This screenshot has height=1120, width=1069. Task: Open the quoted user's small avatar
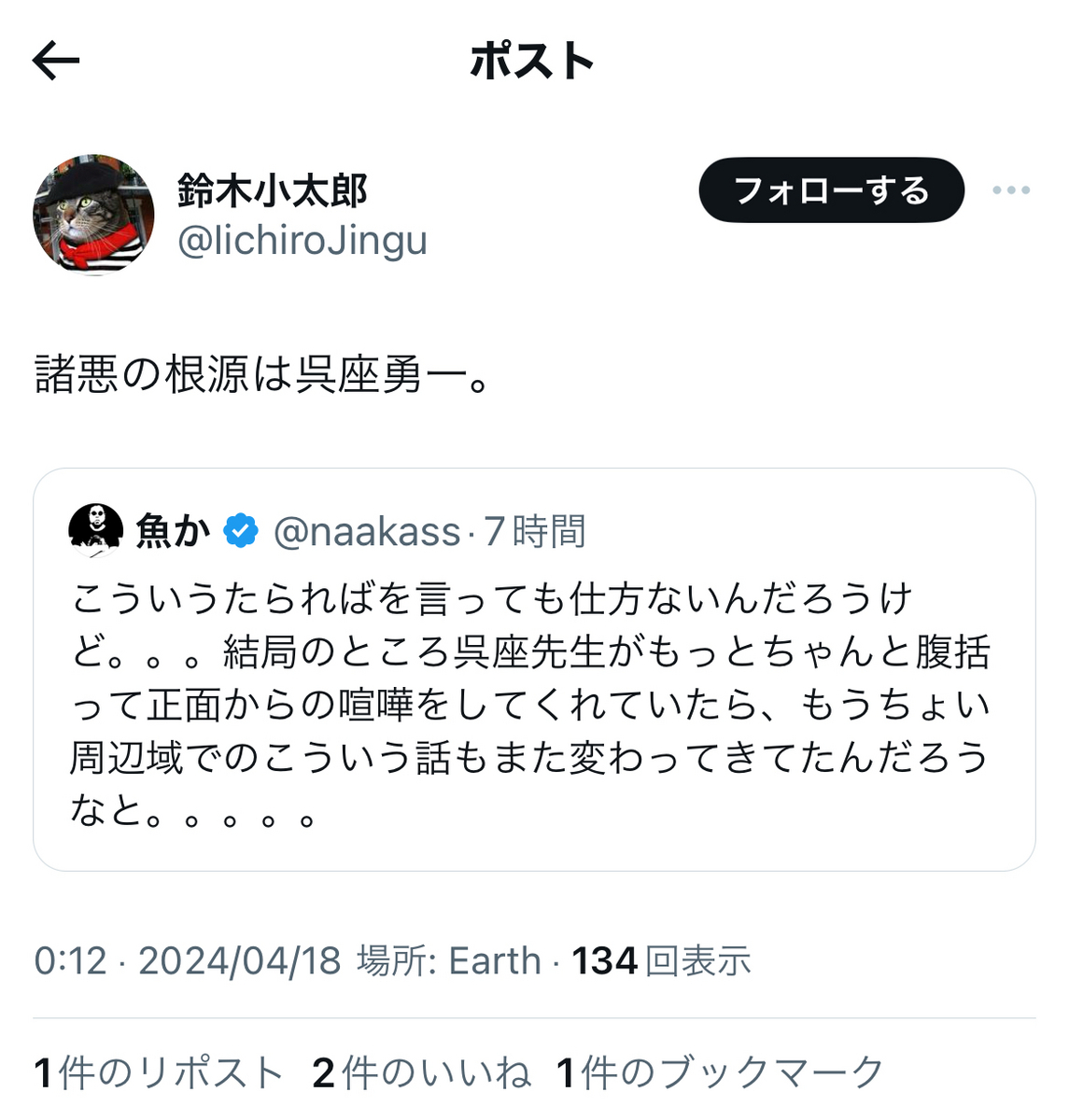pyautogui.click(x=96, y=530)
